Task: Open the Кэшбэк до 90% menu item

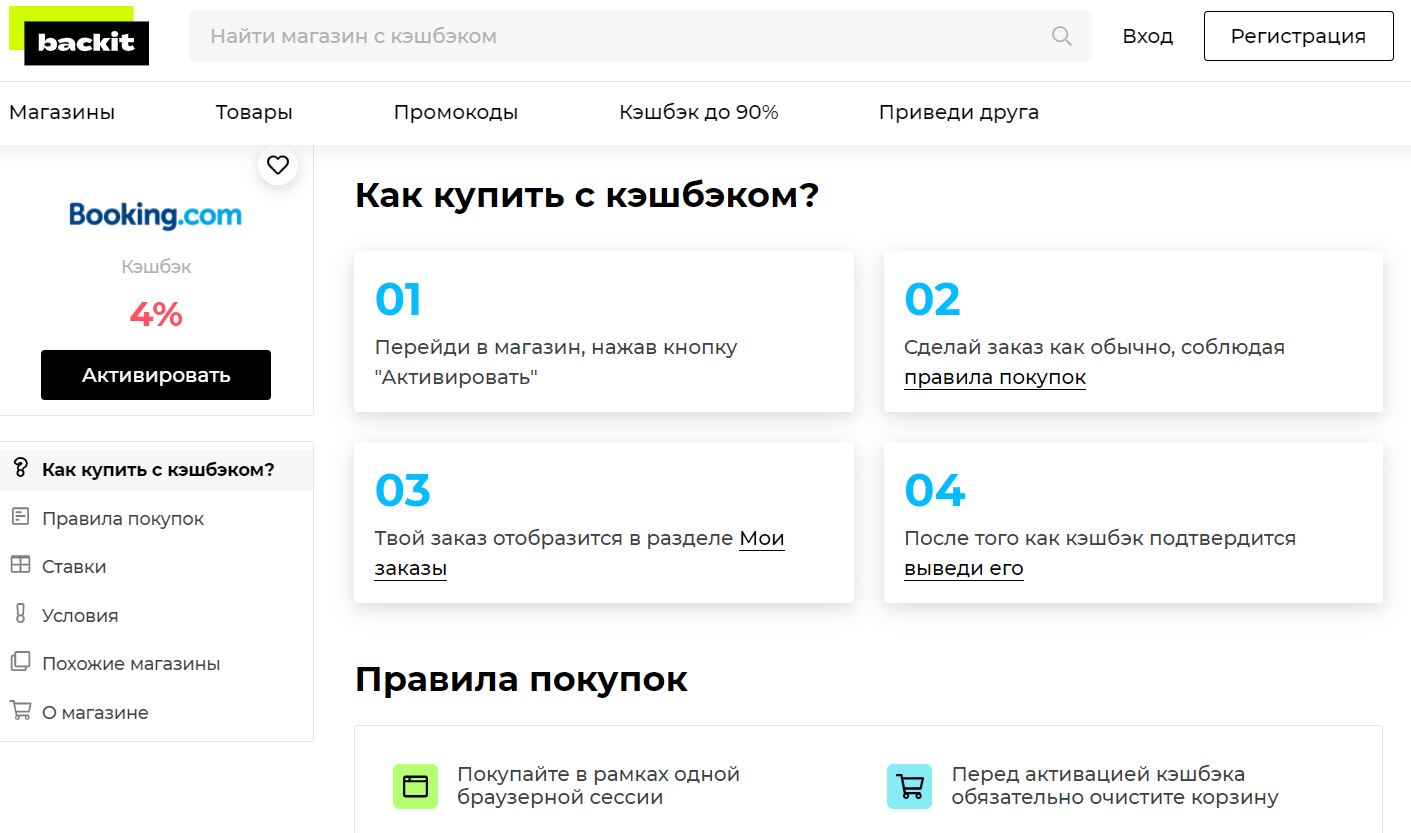Action: coord(699,112)
